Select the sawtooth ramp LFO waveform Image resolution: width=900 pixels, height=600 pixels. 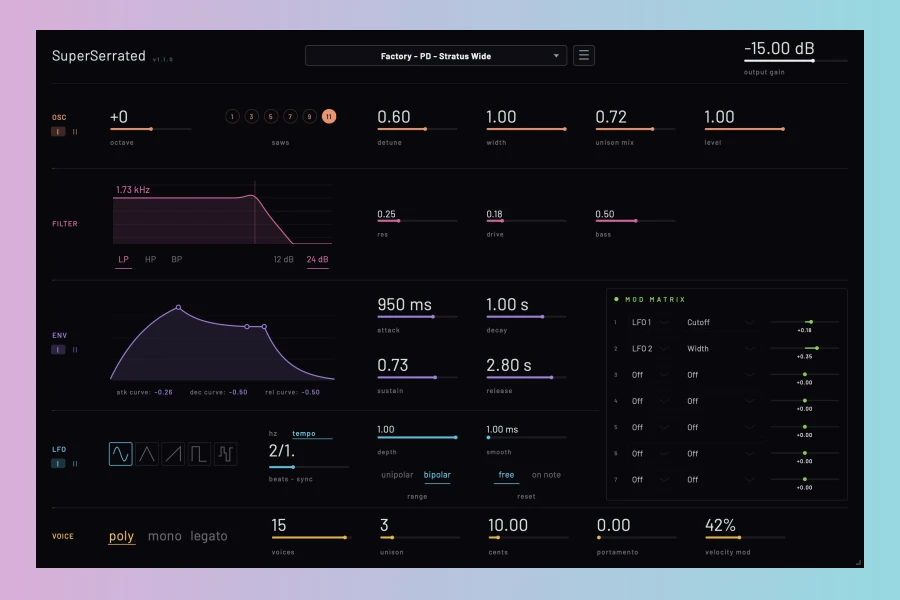point(173,454)
